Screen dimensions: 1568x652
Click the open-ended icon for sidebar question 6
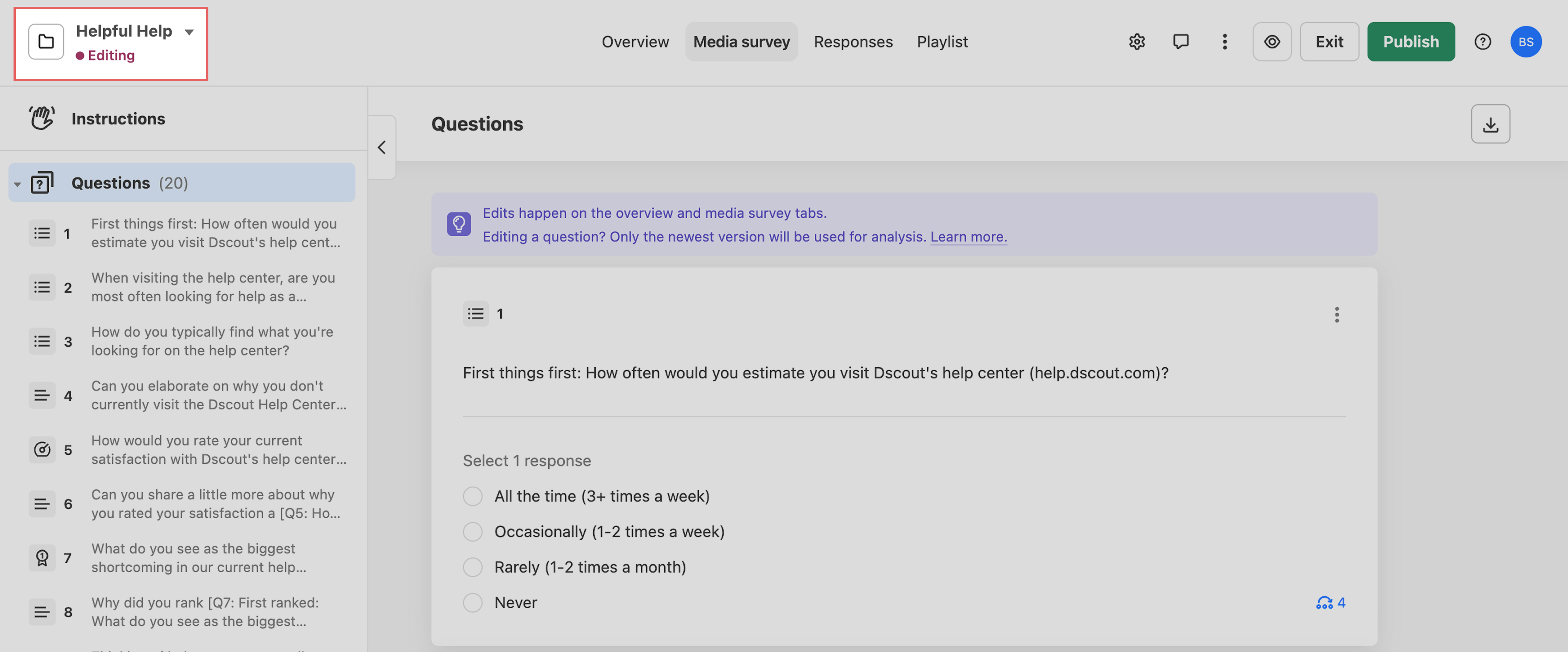point(42,504)
